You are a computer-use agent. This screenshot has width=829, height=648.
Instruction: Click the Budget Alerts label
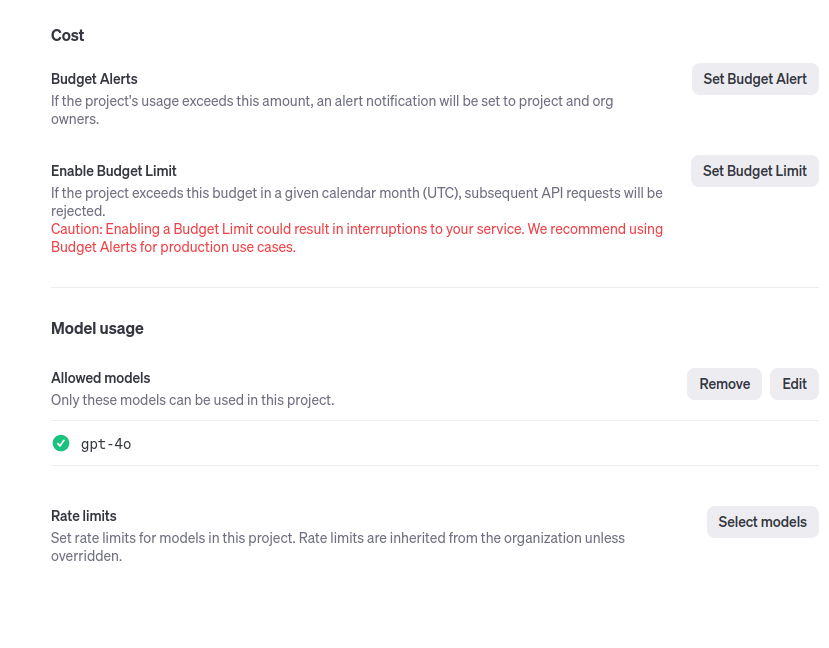[94, 79]
